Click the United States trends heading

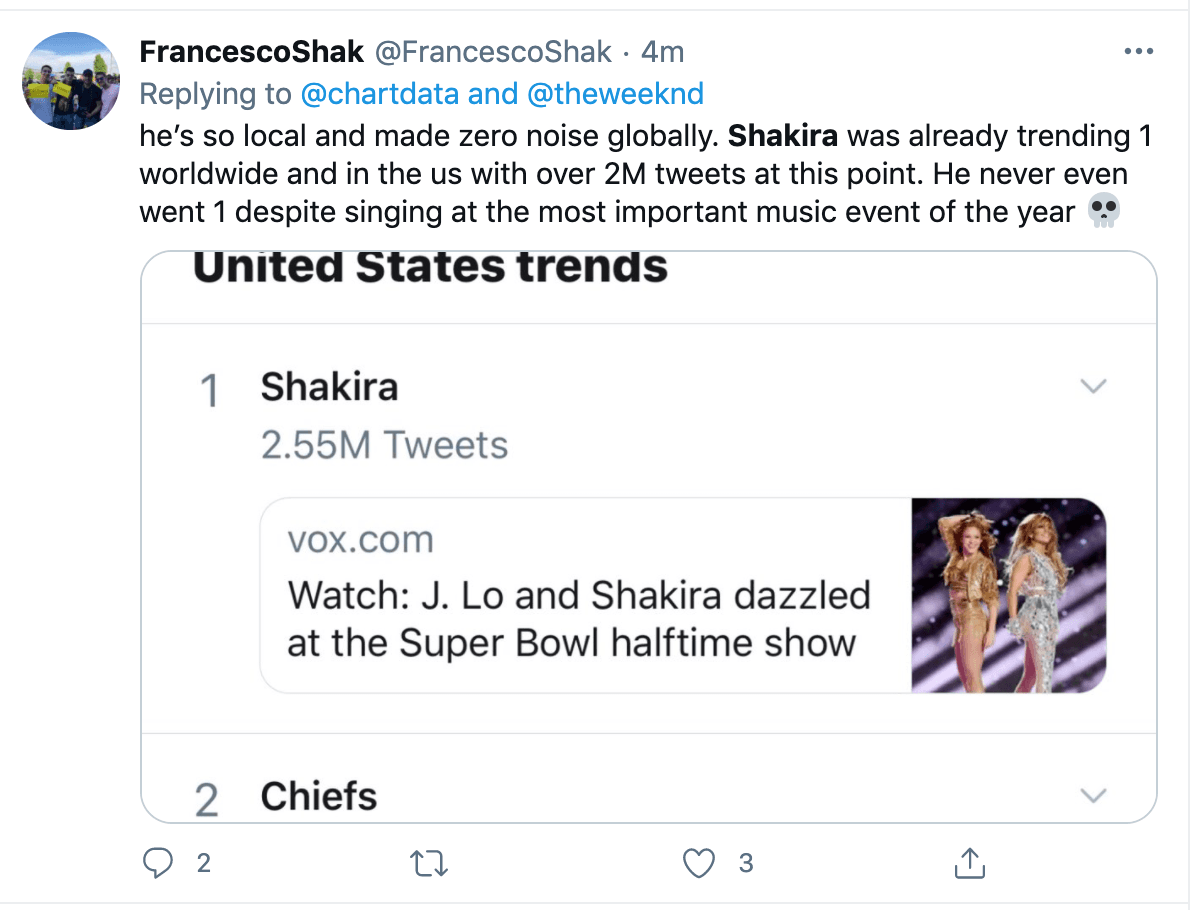click(432, 265)
